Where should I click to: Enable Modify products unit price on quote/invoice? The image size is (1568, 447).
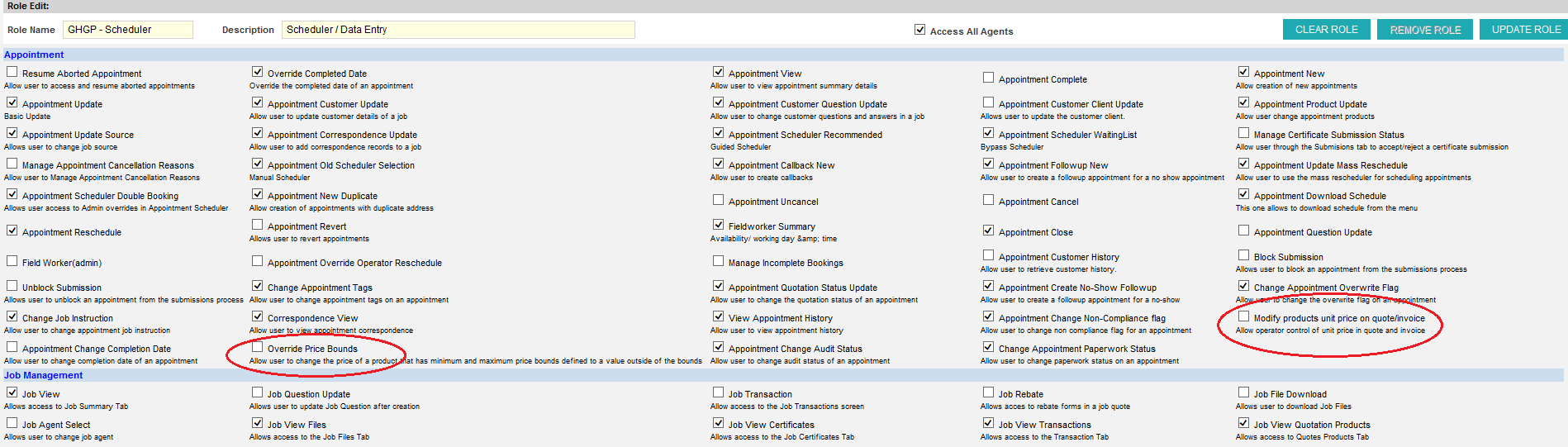(1243, 316)
